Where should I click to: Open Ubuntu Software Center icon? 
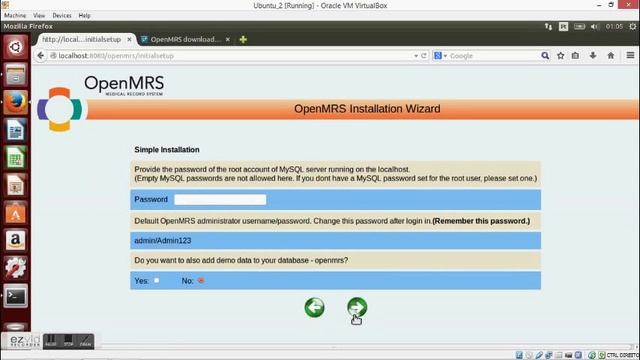click(x=16, y=213)
